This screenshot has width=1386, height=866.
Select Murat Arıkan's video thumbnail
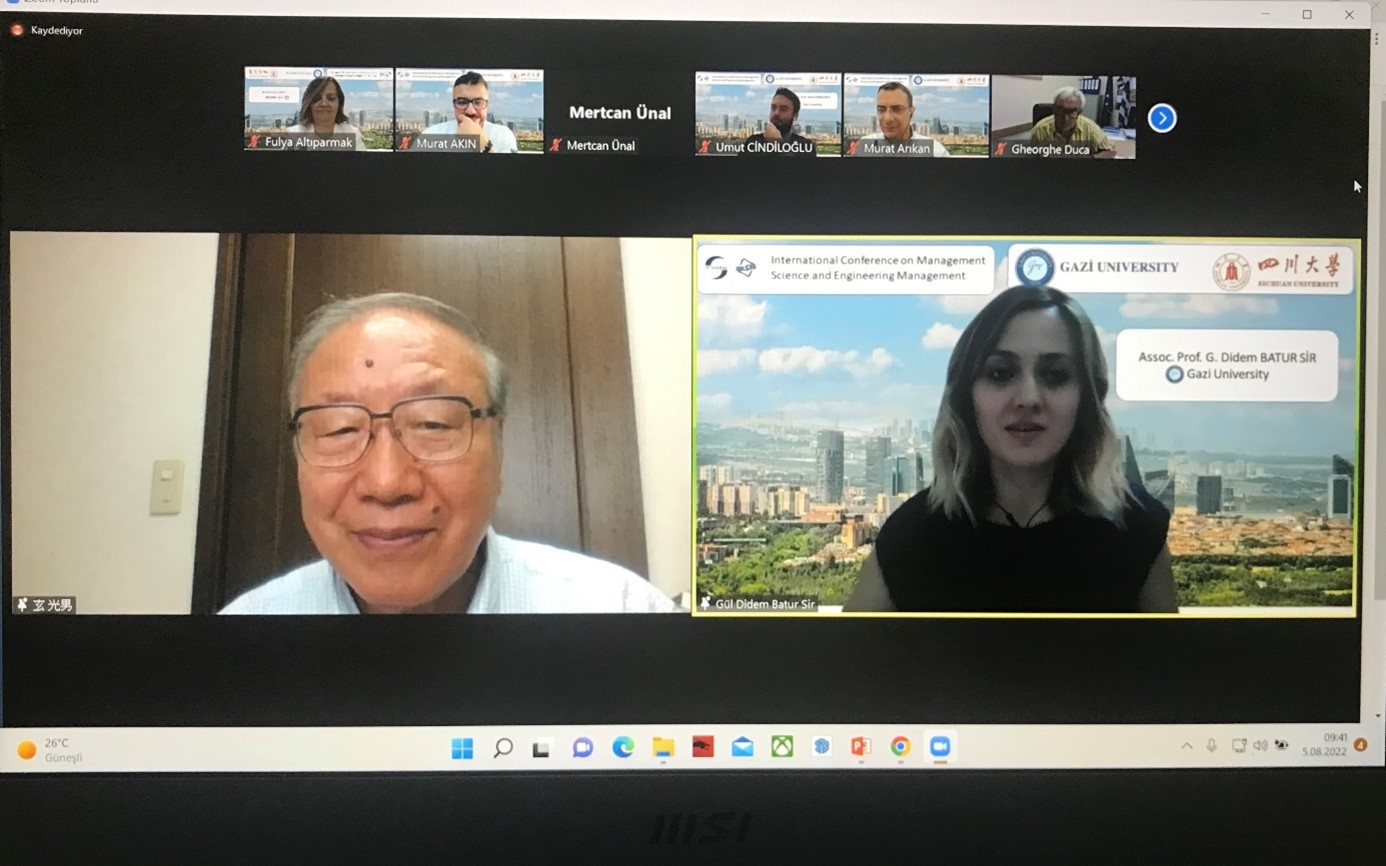(x=915, y=115)
